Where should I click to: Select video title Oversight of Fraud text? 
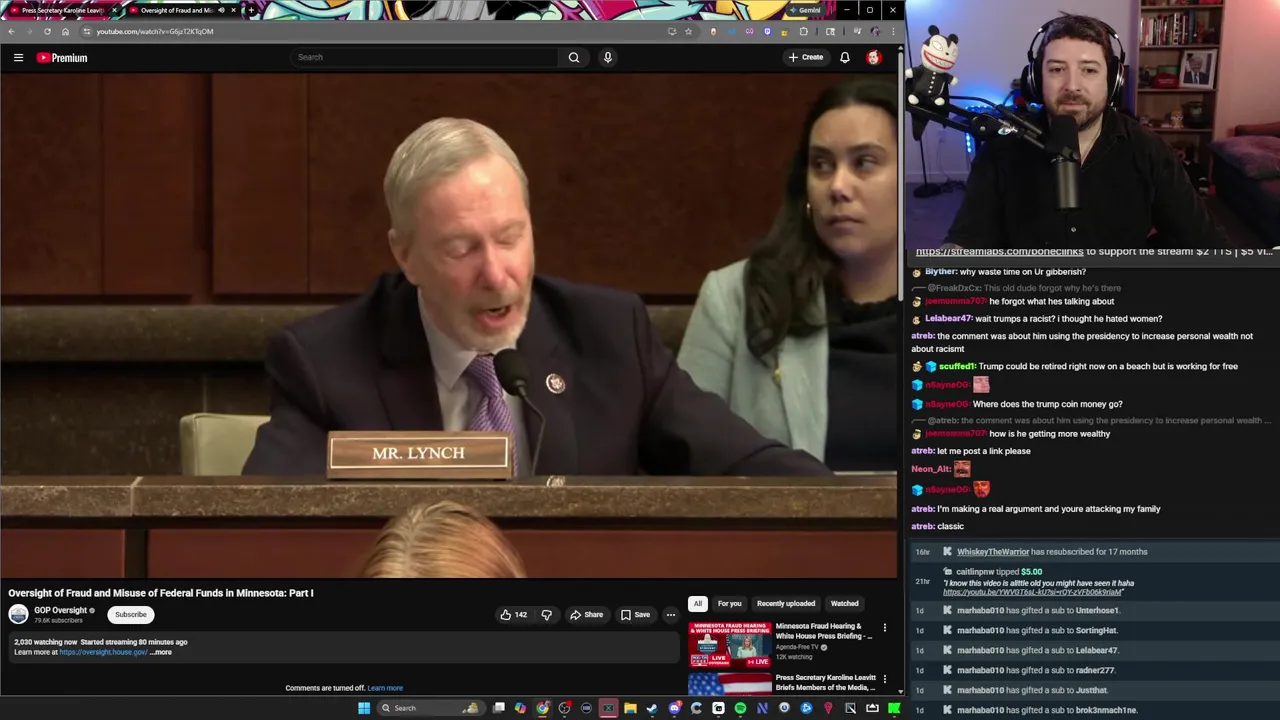[161, 593]
